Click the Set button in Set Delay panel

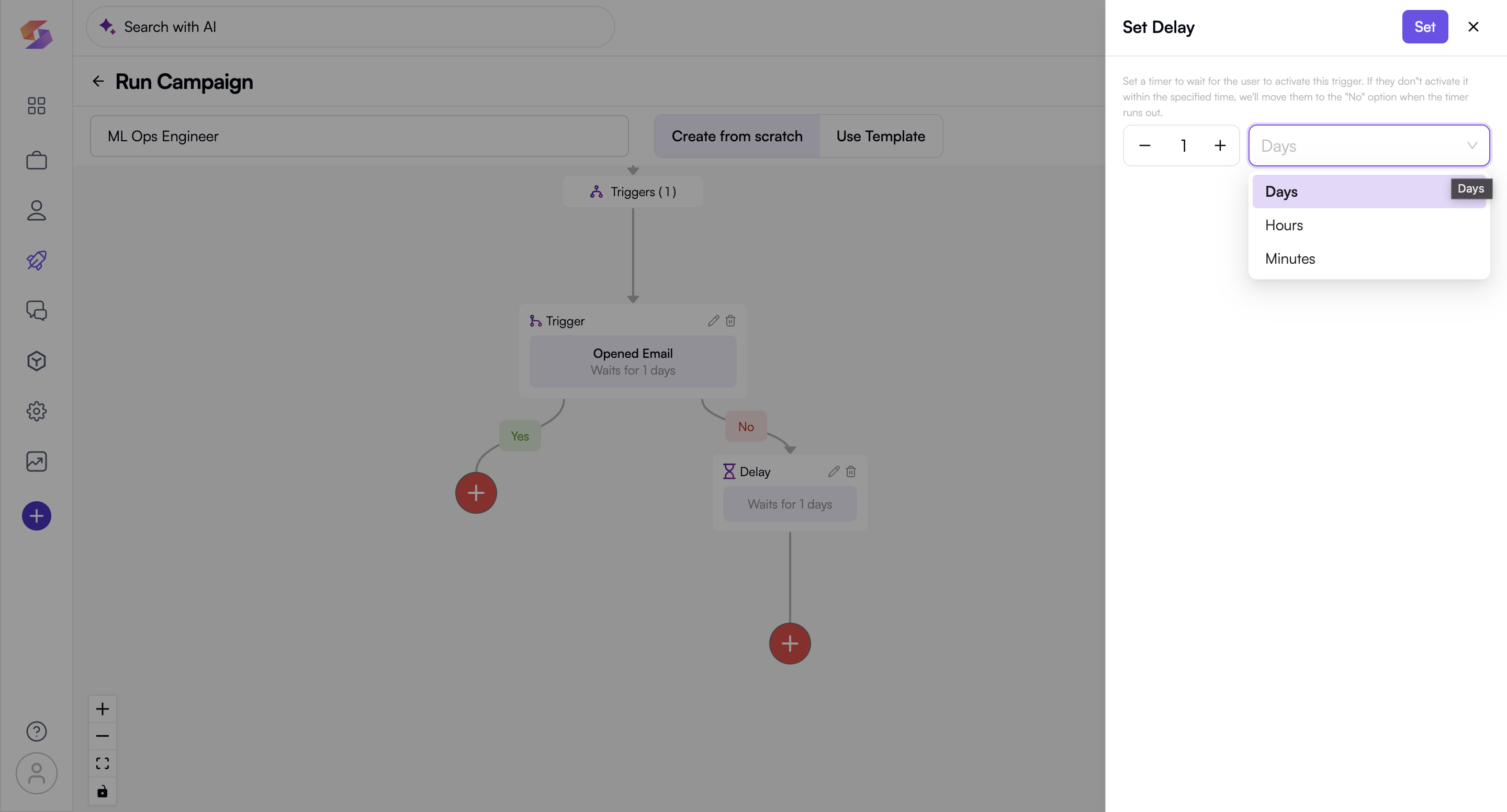[1424, 27]
